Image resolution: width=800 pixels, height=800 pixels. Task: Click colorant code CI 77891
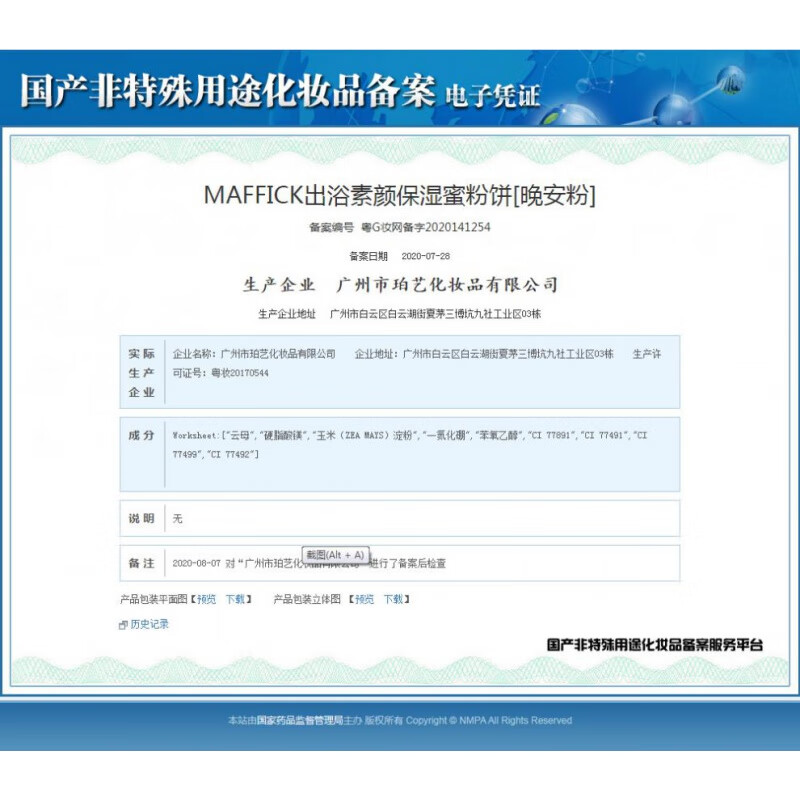(551, 435)
